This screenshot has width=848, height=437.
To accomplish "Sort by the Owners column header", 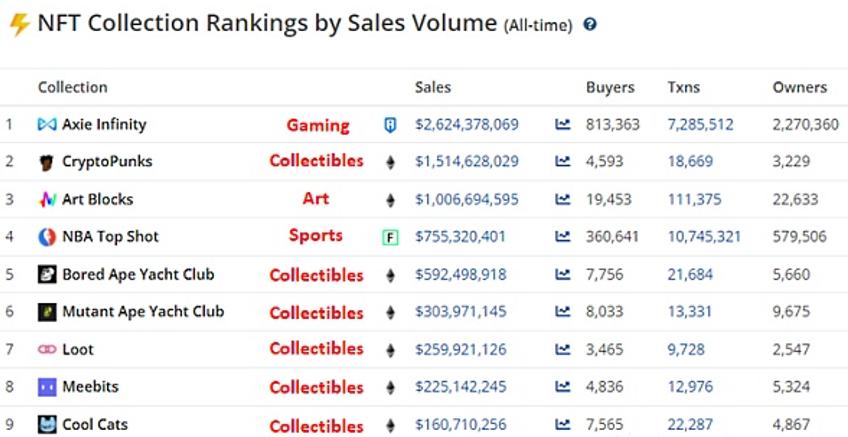I will coord(800,87).
